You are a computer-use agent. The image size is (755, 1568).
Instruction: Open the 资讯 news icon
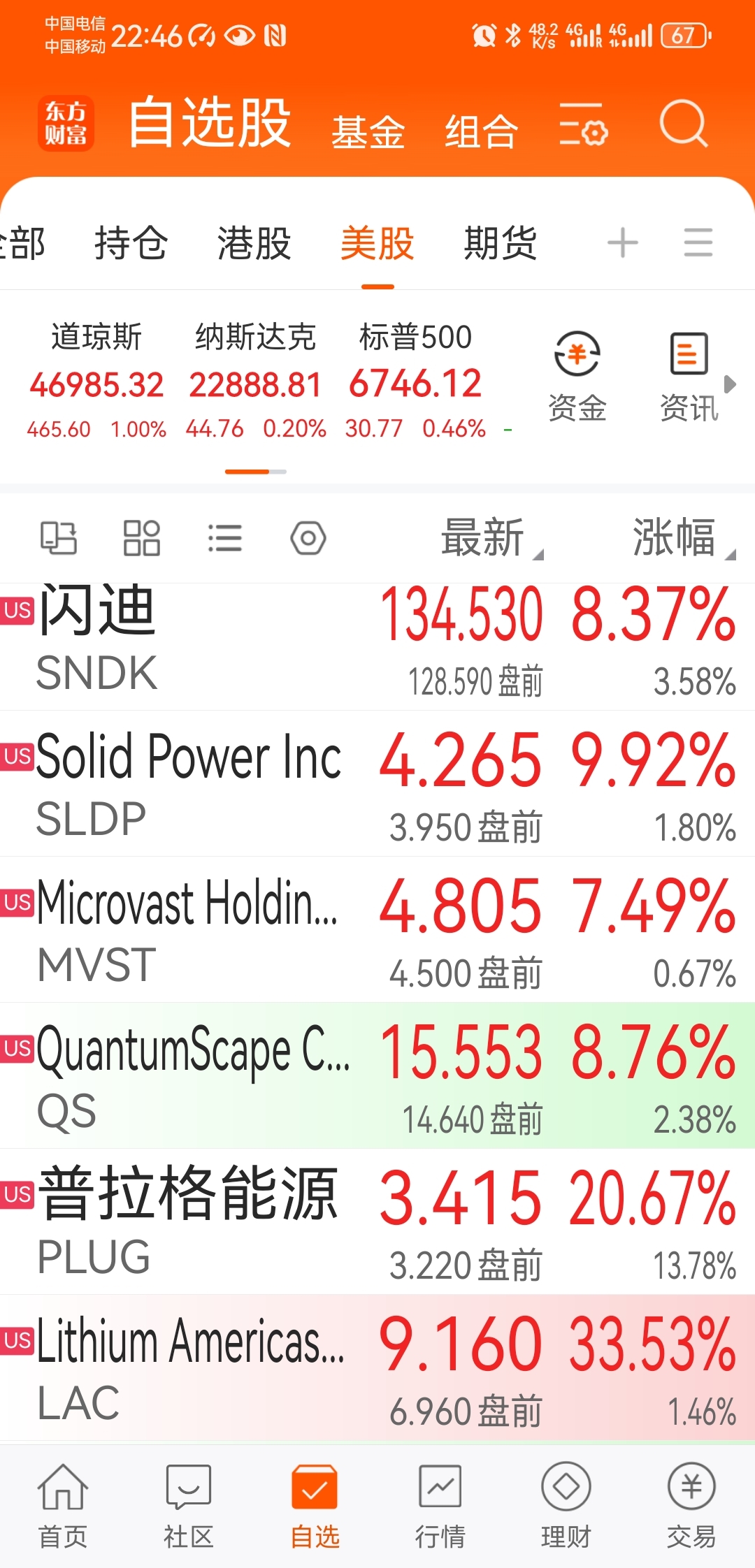click(x=689, y=377)
